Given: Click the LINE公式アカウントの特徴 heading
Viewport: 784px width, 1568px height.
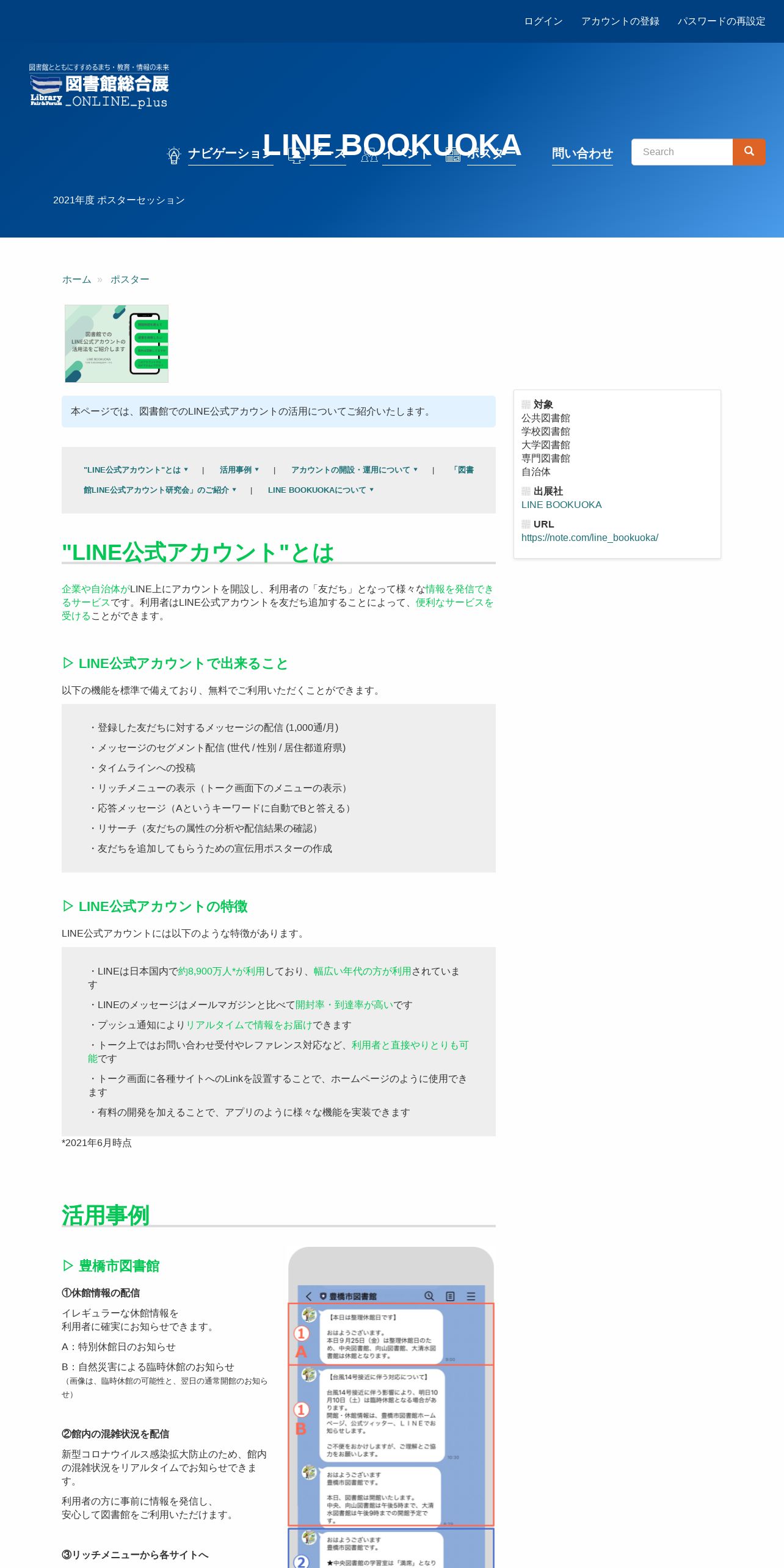Looking at the screenshot, I should pos(154,907).
